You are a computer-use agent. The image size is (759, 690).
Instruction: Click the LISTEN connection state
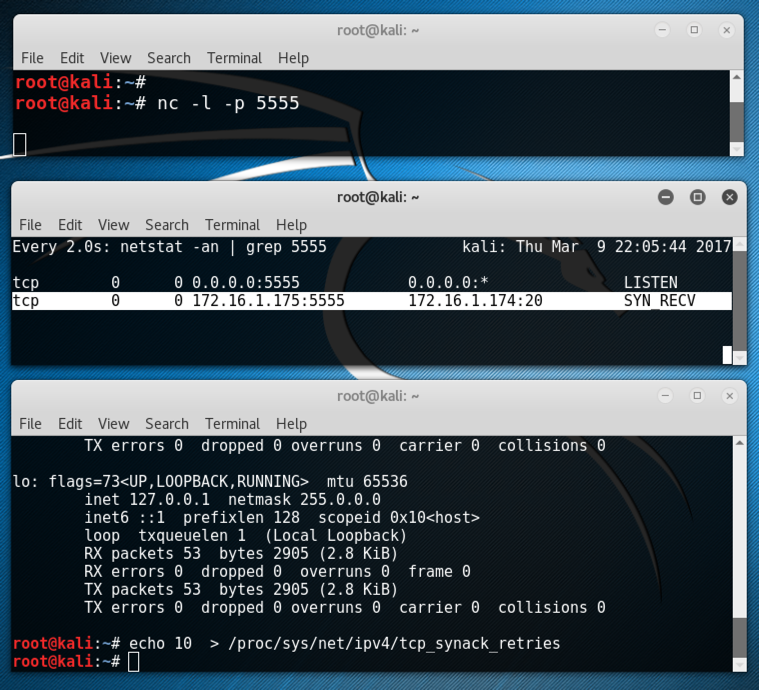point(651,283)
